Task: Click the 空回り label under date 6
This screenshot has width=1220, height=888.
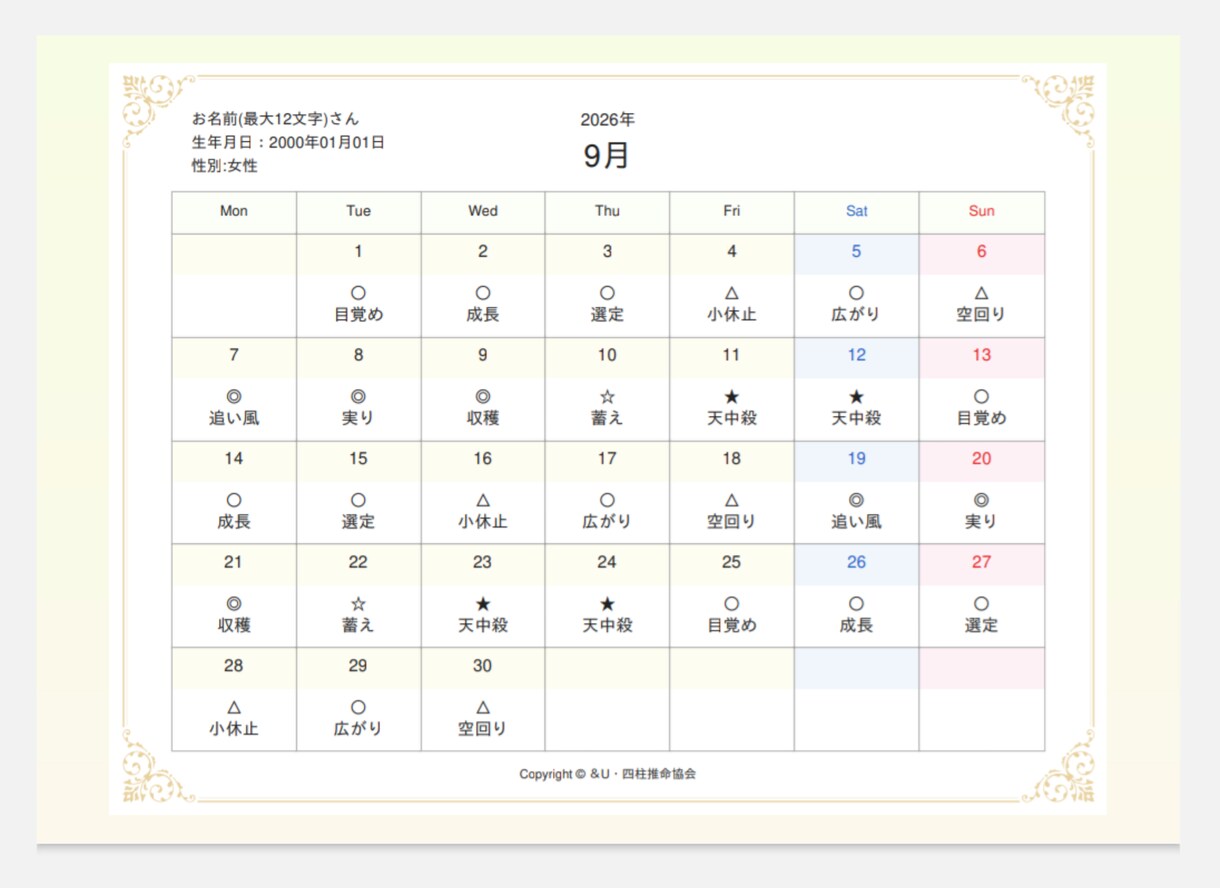Action: pyautogui.click(x=981, y=314)
